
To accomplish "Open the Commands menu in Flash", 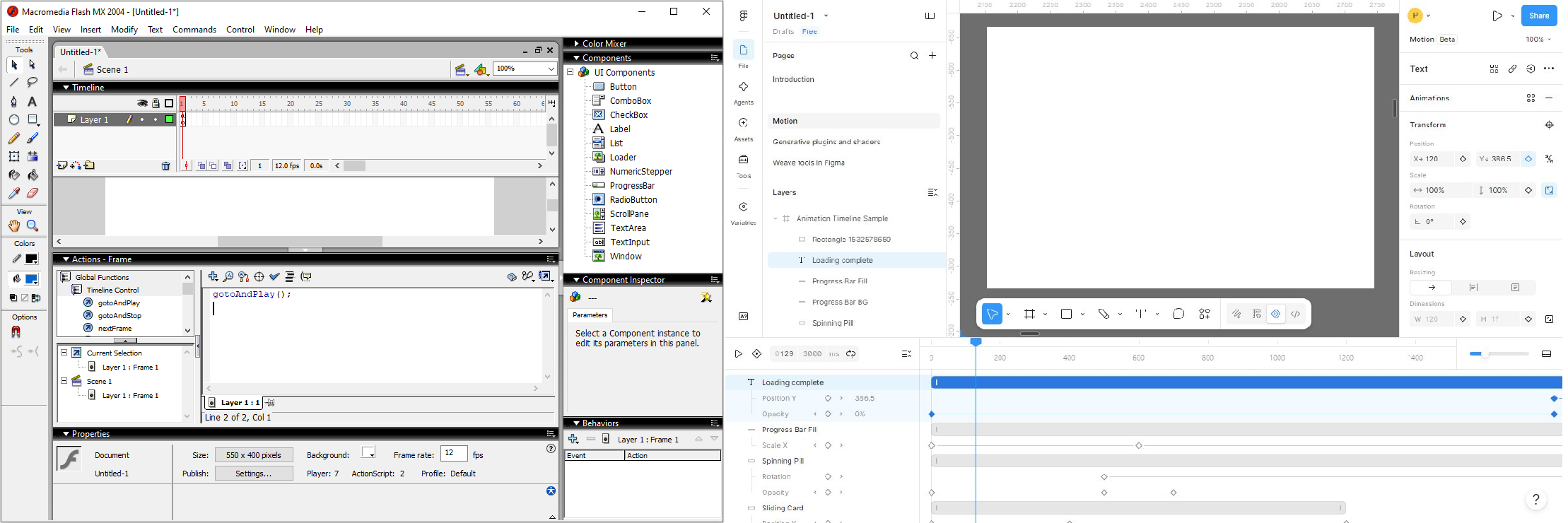I will (x=194, y=30).
